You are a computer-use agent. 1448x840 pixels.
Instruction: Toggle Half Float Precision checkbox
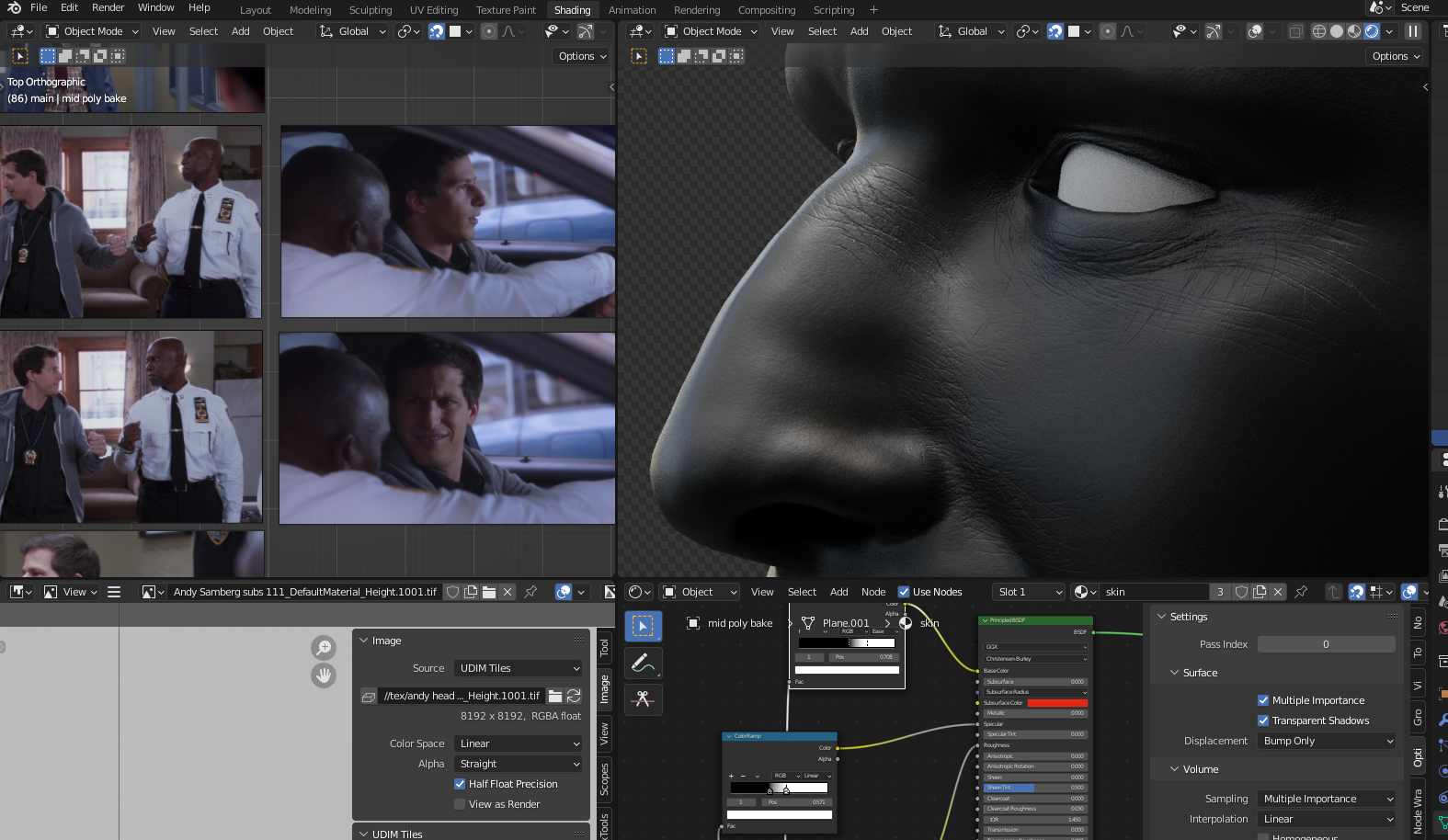point(460,784)
